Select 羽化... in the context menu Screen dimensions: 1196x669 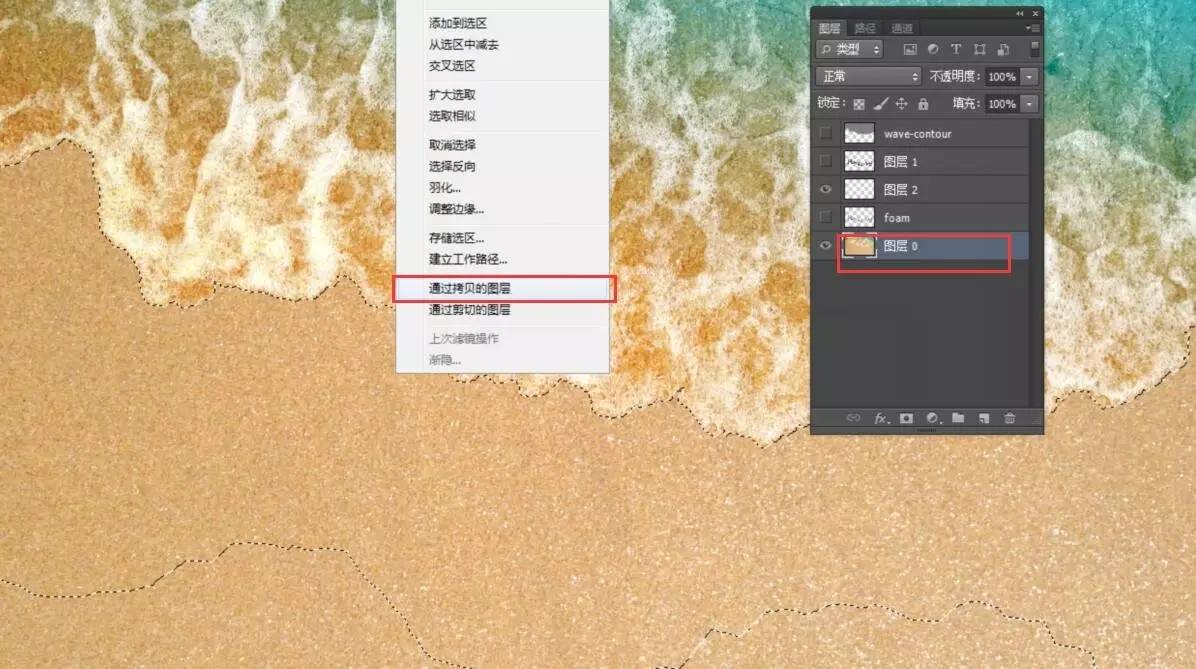445,188
